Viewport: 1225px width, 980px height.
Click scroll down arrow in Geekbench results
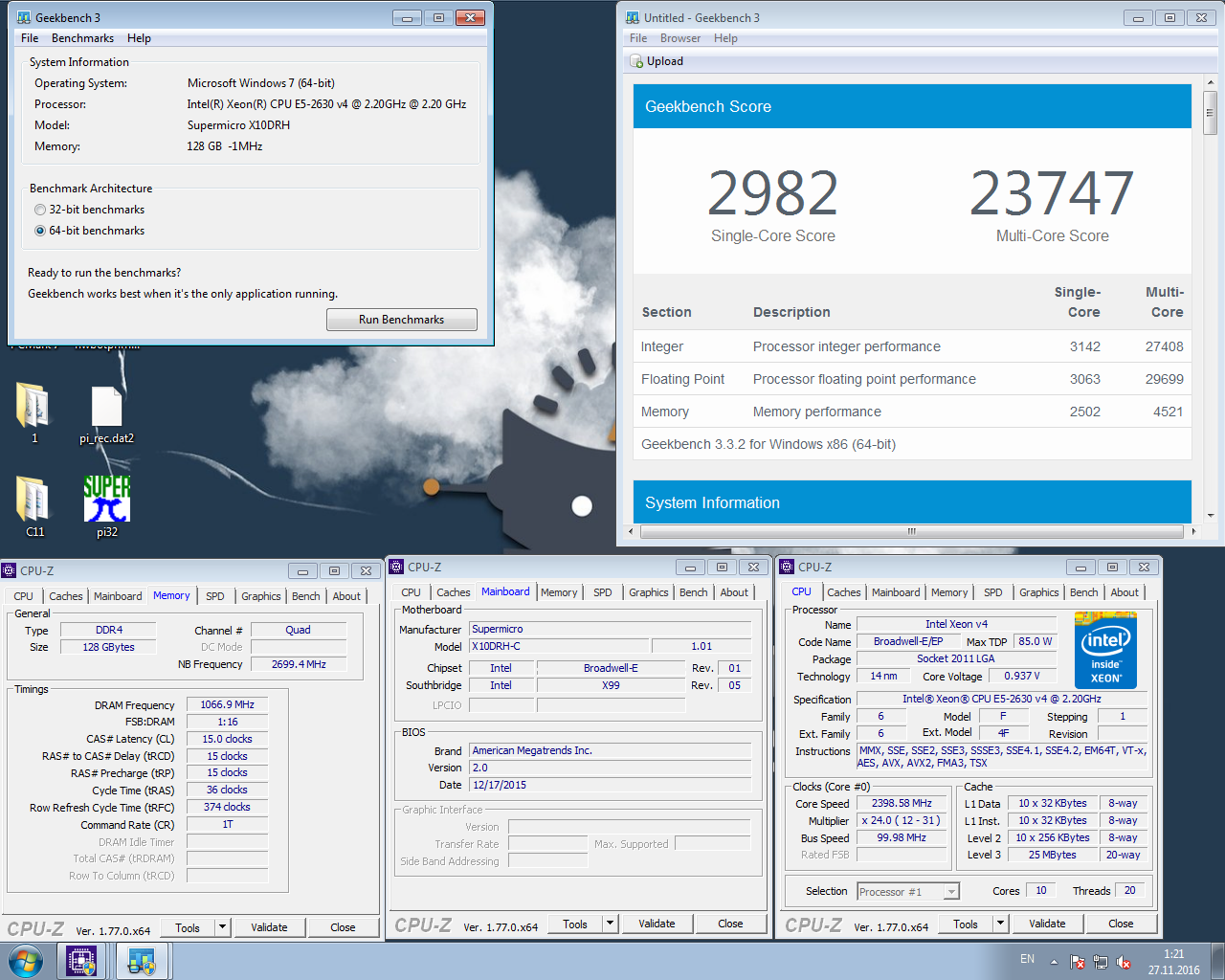[1210, 516]
